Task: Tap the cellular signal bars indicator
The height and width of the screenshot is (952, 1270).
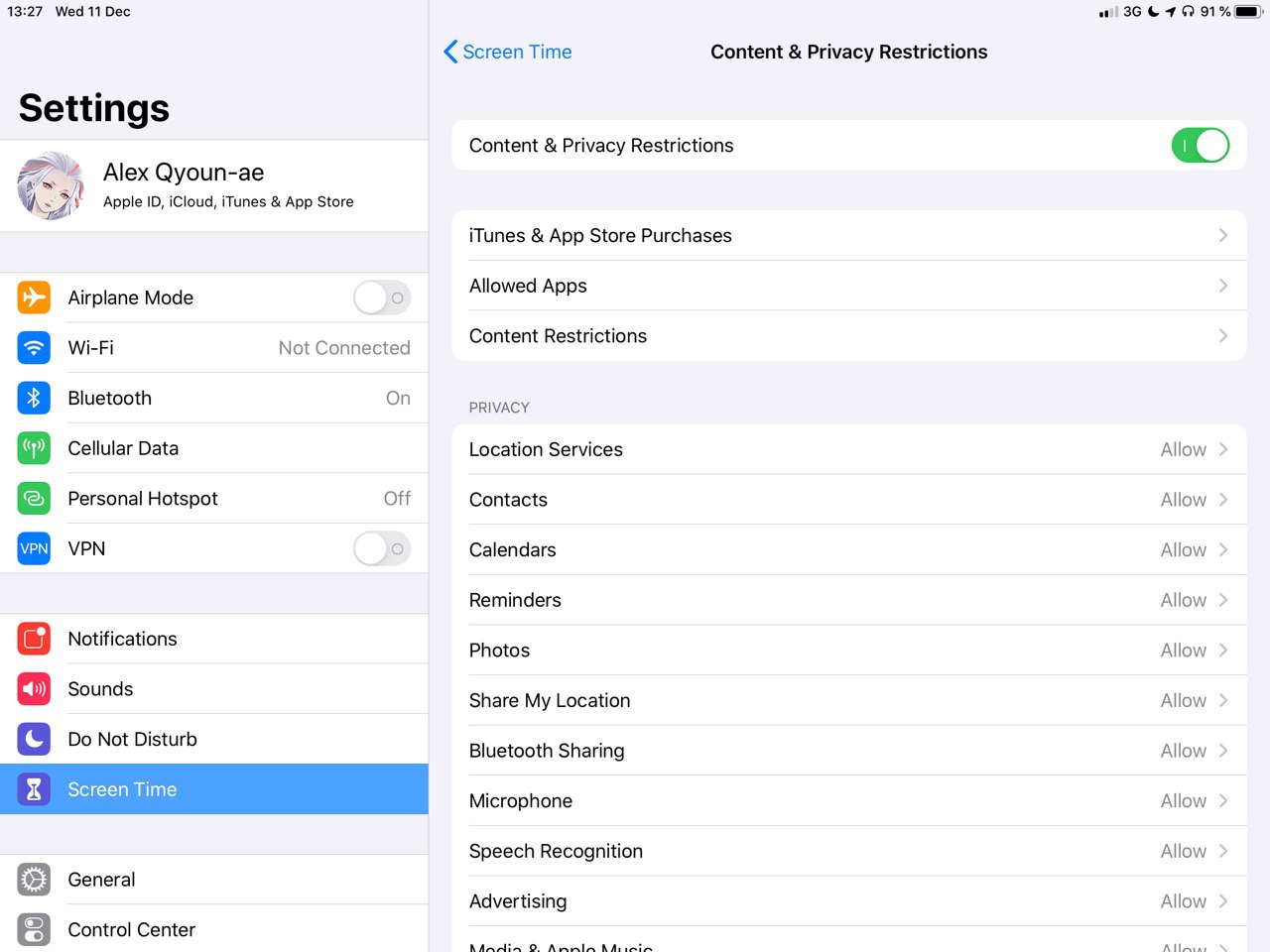Action: [1108, 12]
